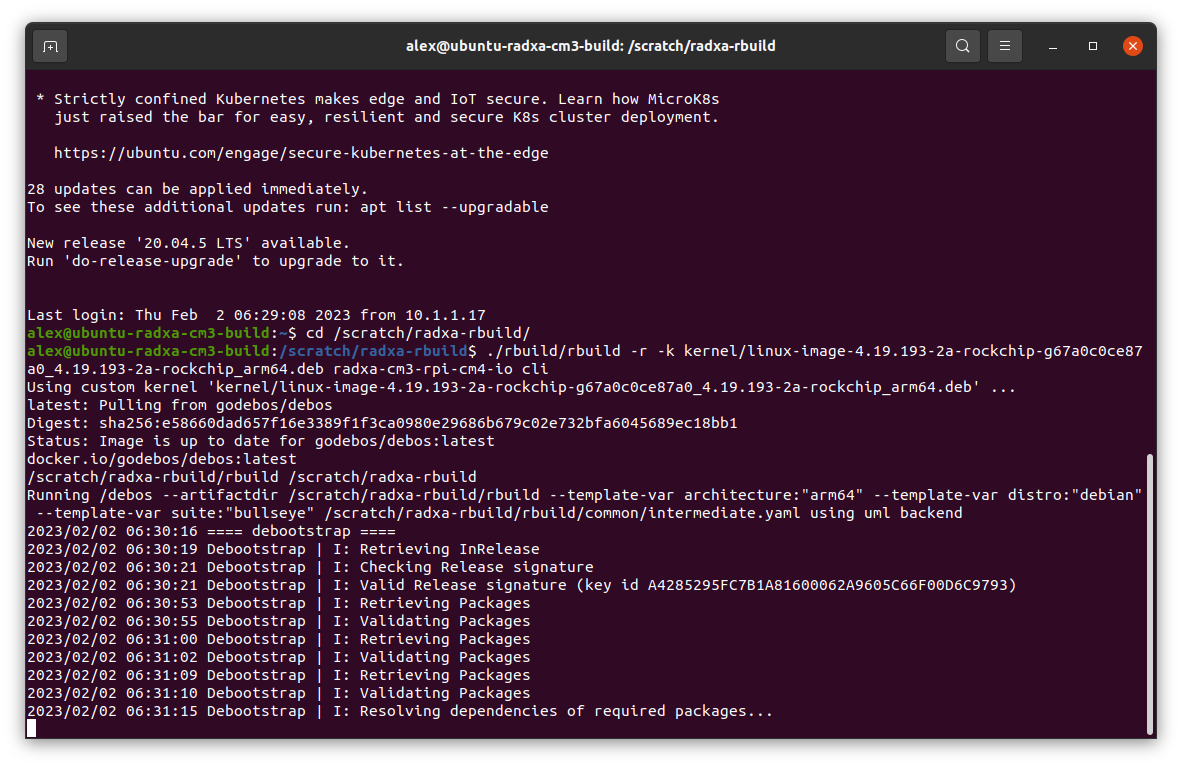The height and width of the screenshot is (767, 1182).
Task: Click the blinking terminal cursor block
Action: click(32, 728)
